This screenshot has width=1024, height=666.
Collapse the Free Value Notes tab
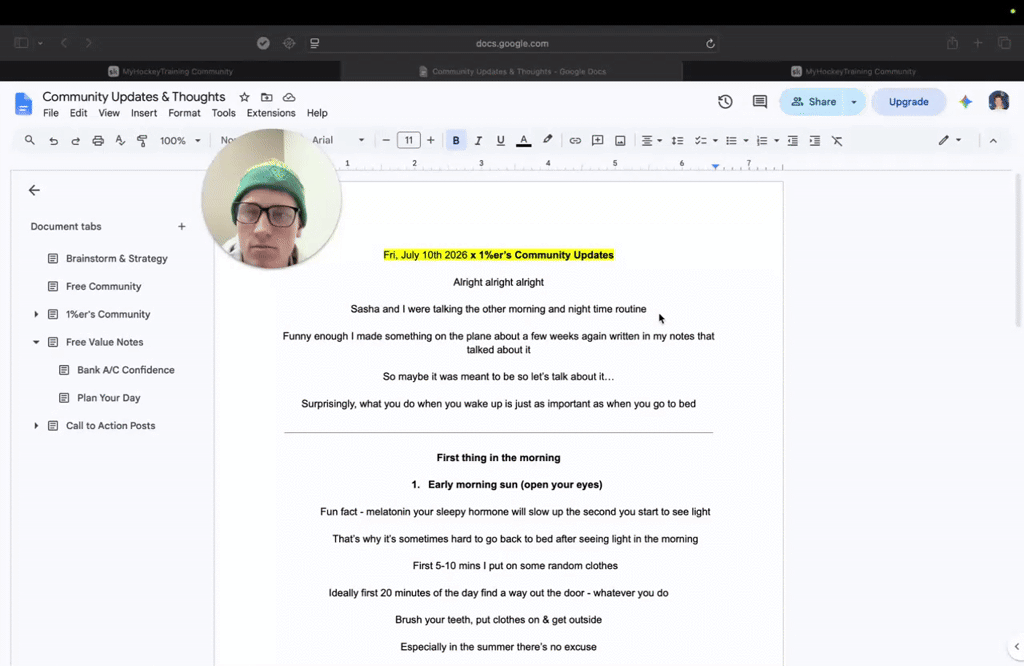[x=36, y=342]
